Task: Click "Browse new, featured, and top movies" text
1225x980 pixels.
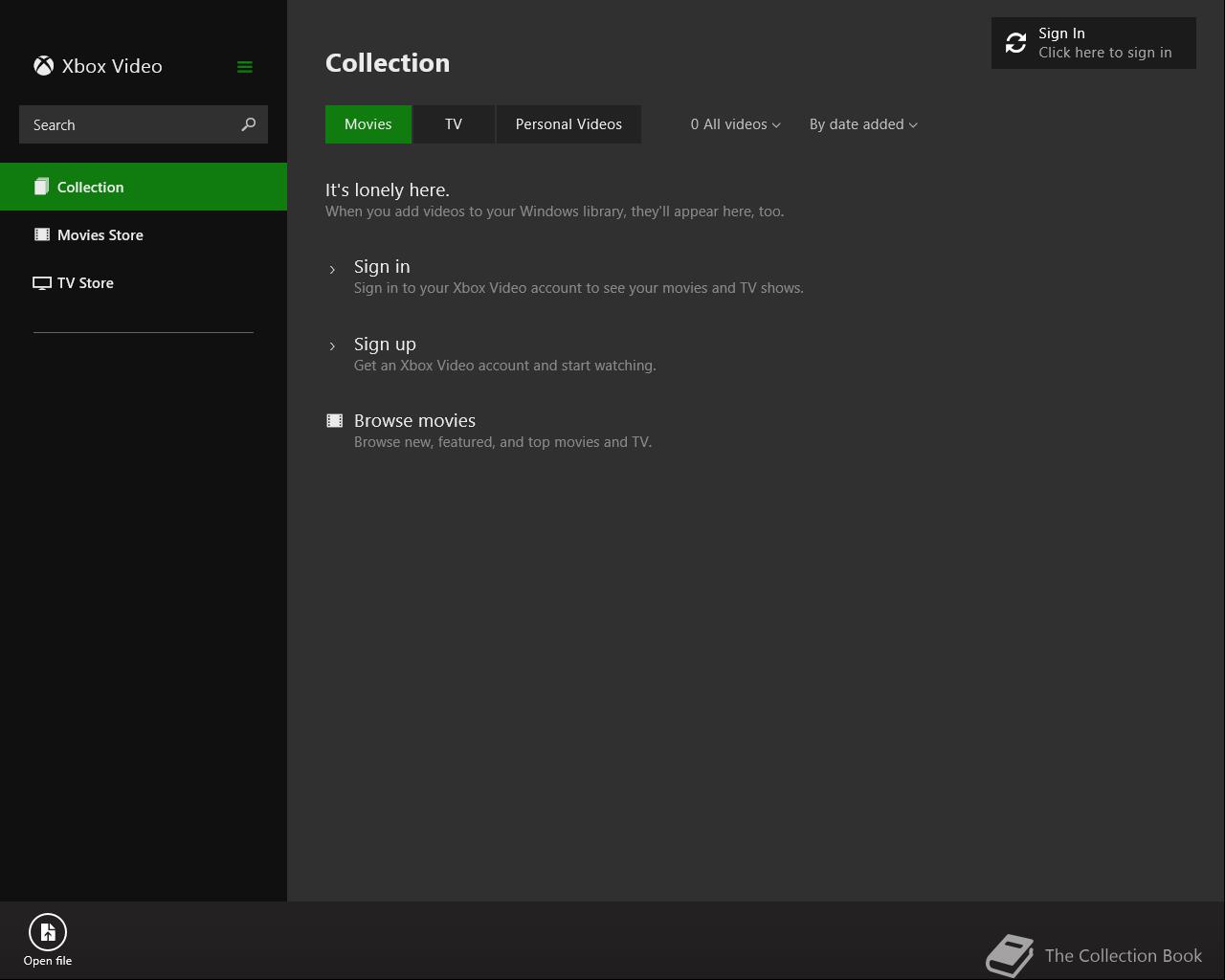Action: 503,442
